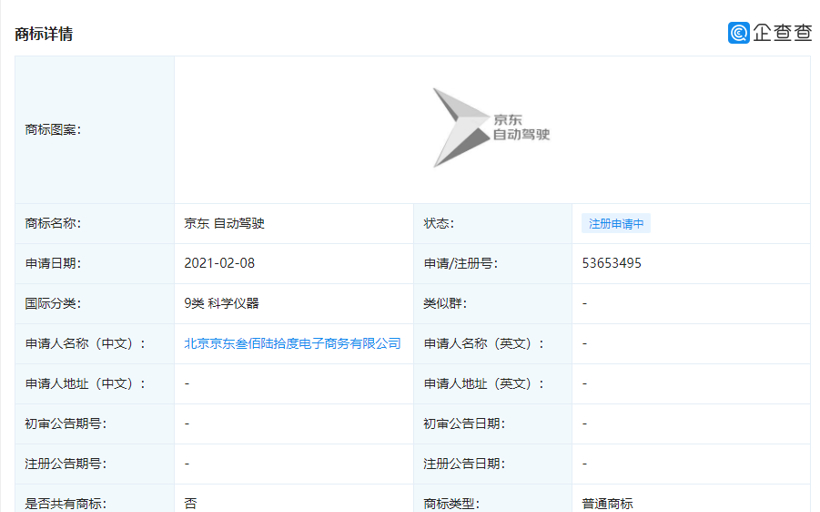Click the 申请人地址（中文） label

[85, 384]
